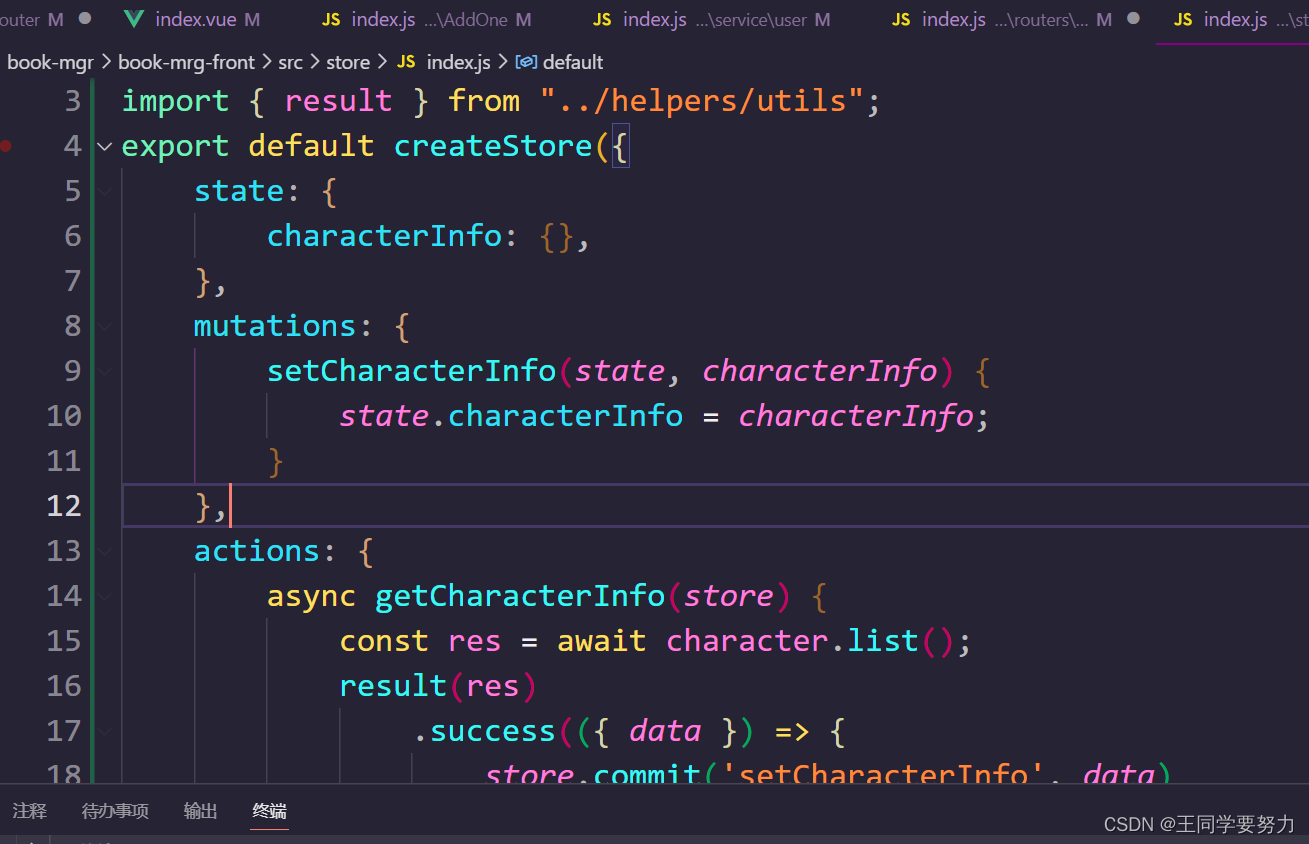
Task: Click the data parameter on line 17
Action: tap(665, 731)
